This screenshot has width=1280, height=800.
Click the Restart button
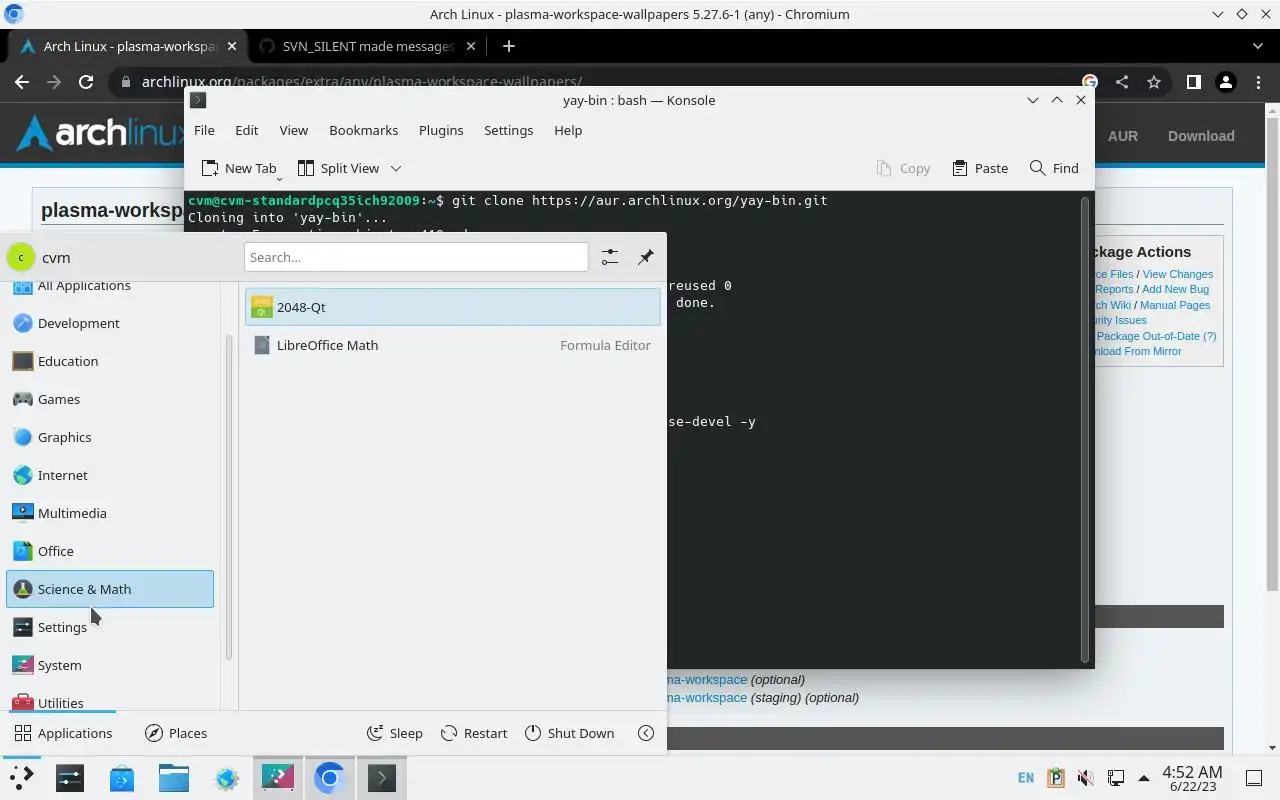tap(474, 733)
